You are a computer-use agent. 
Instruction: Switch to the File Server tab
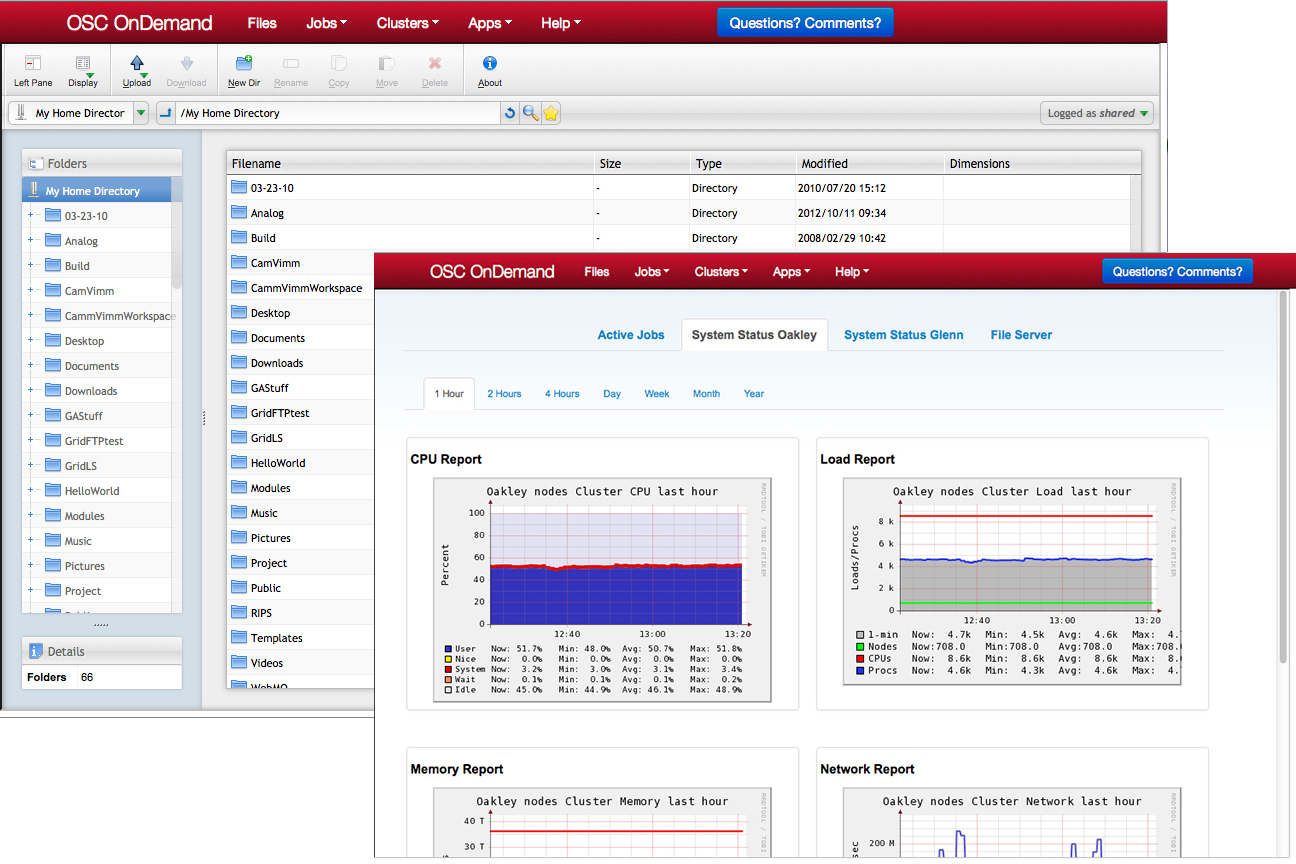[1021, 335]
